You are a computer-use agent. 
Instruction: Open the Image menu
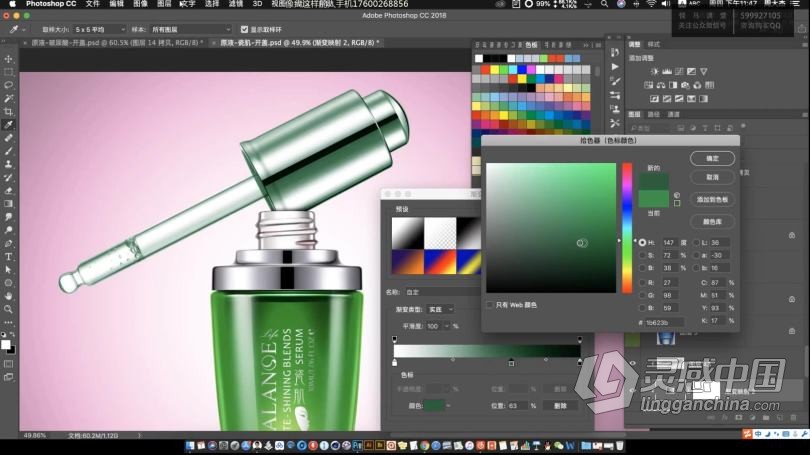[x=141, y=4]
